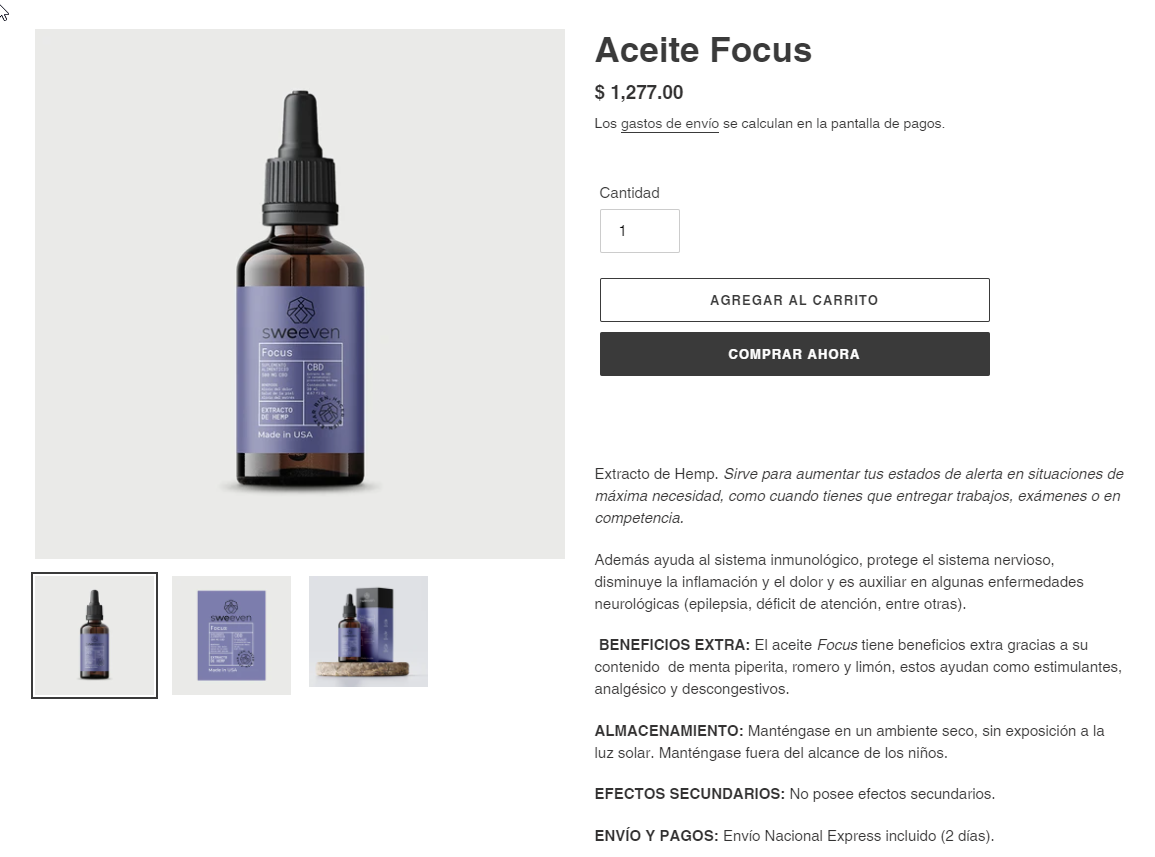
Task: Click the Aceite Focus product title
Action: coord(703,50)
